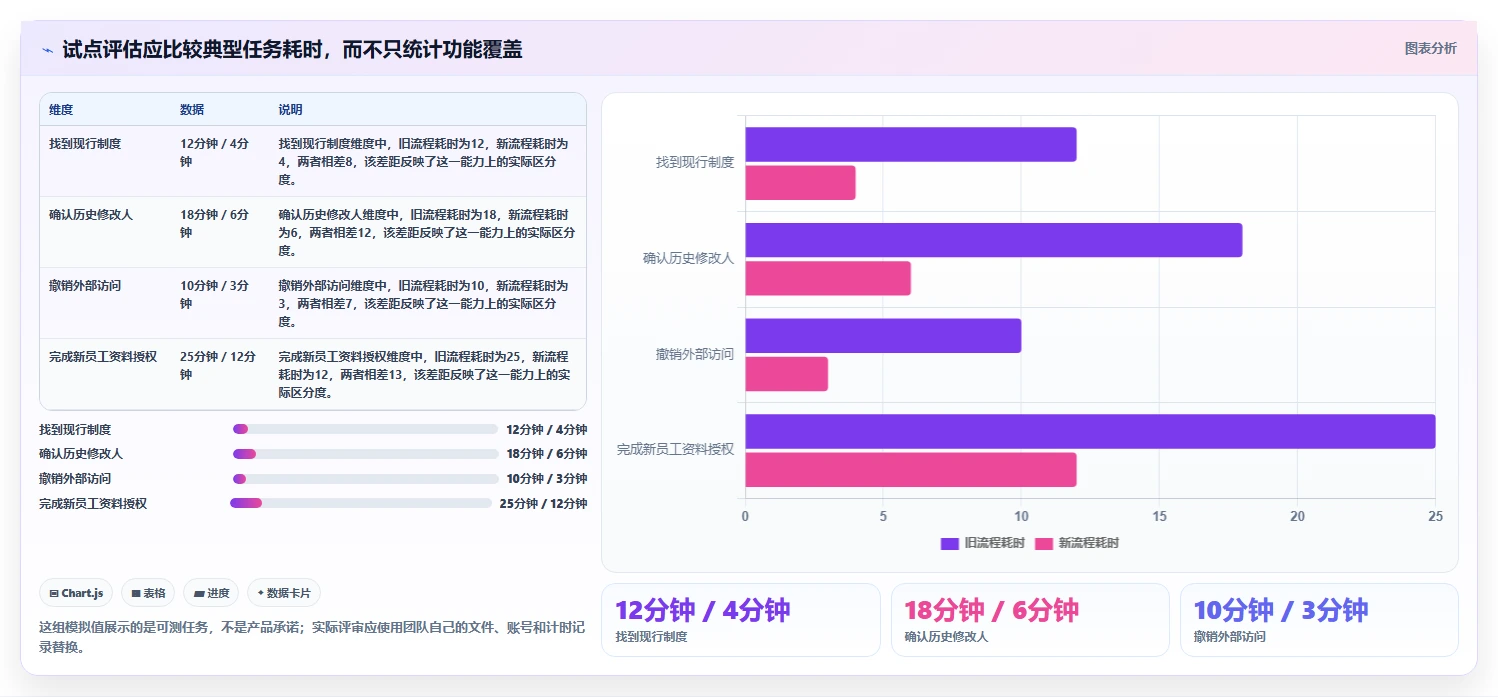Viewport: 1498px width, 697px height.
Task: Select the 表格 chip
Action: coord(148,593)
